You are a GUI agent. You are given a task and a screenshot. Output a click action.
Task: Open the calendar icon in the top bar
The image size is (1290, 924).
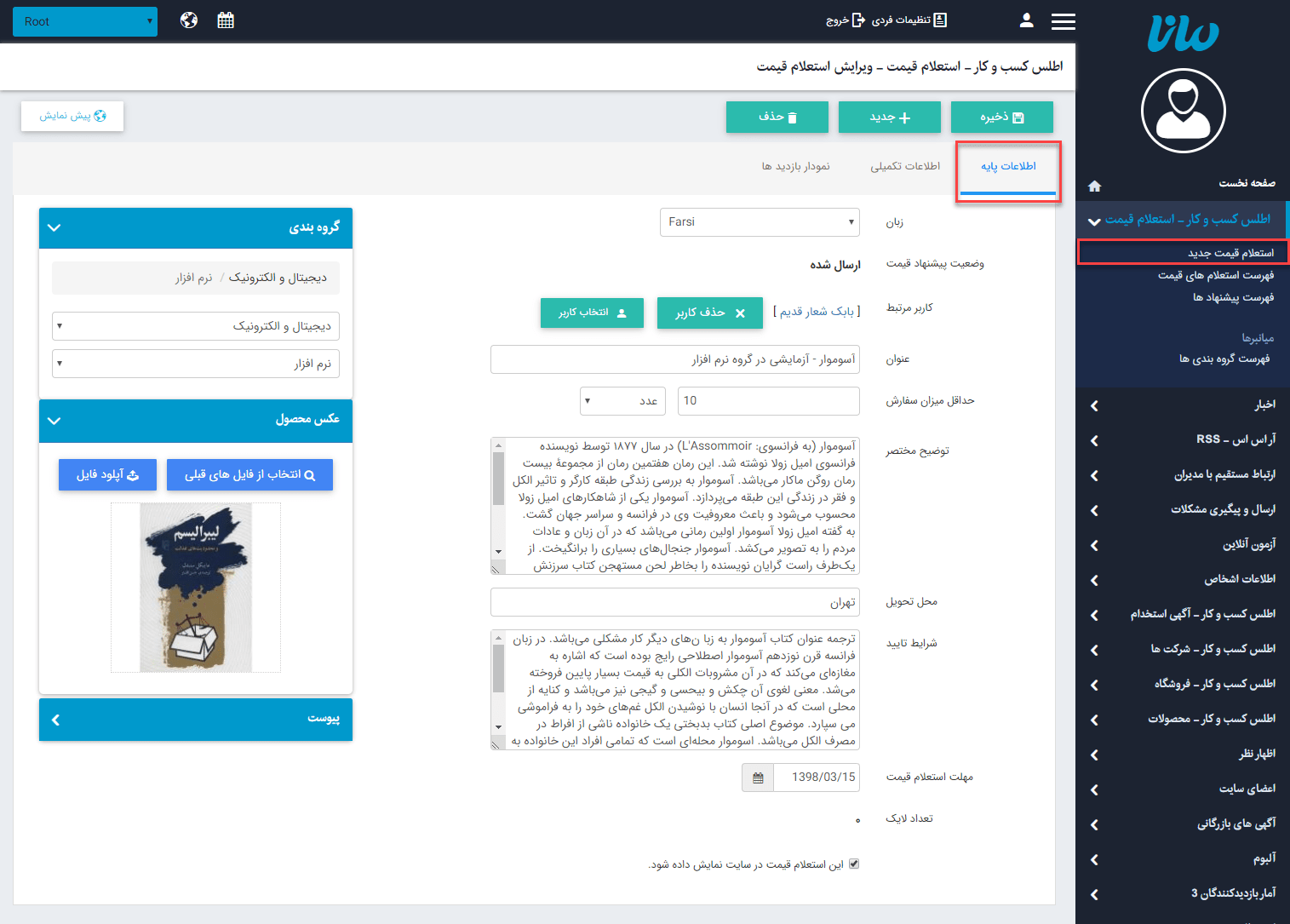pyautogui.click(x=225, y=19)
